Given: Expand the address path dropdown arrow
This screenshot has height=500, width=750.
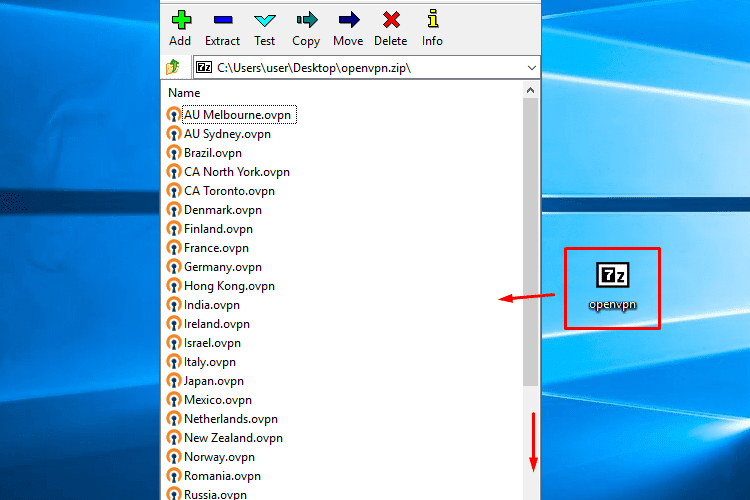Looking at the screenshot, I should click(531, 68).
